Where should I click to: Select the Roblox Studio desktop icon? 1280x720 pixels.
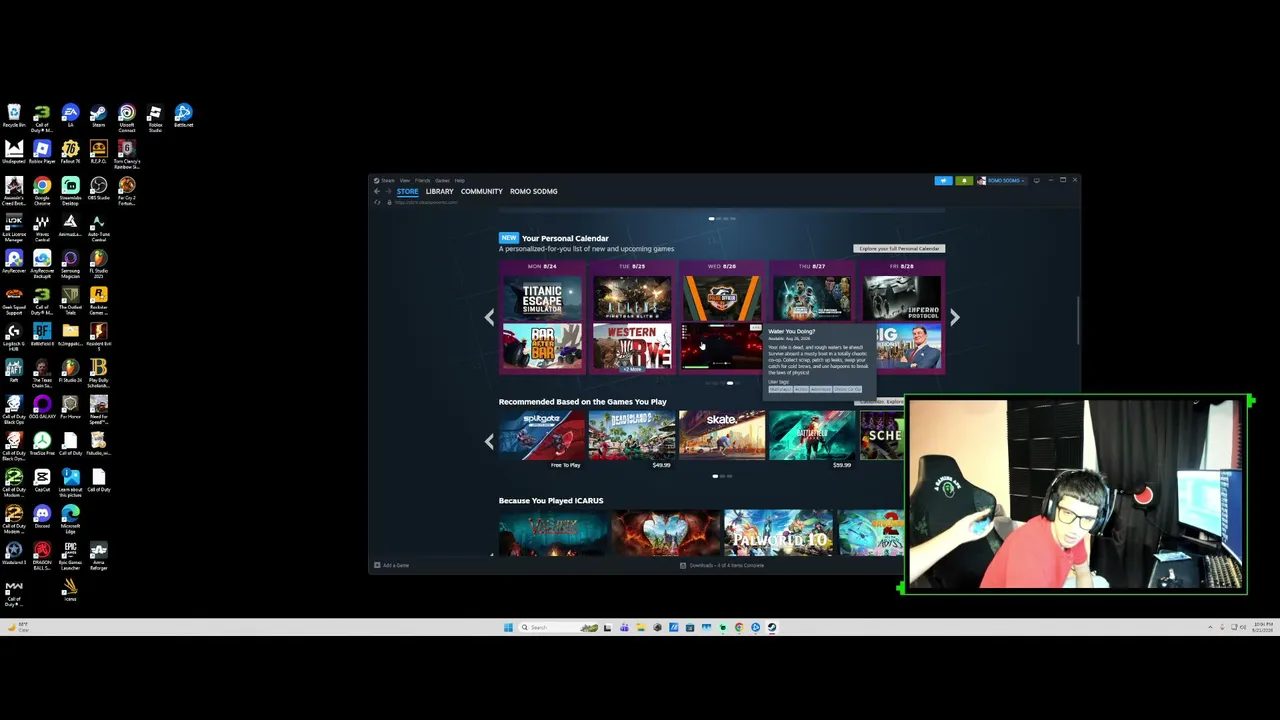[154, 118]
